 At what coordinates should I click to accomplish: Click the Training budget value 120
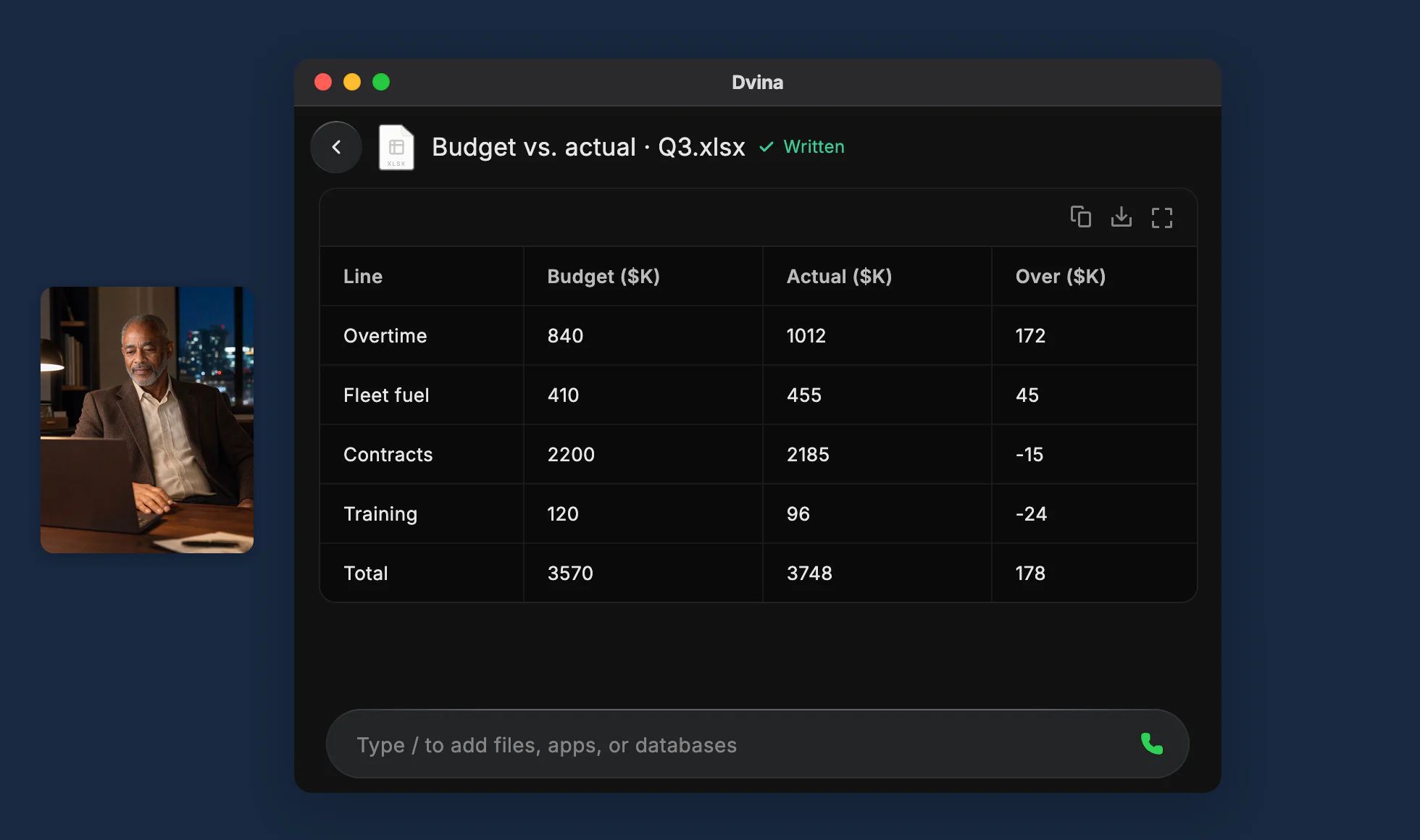click(563, 513)
